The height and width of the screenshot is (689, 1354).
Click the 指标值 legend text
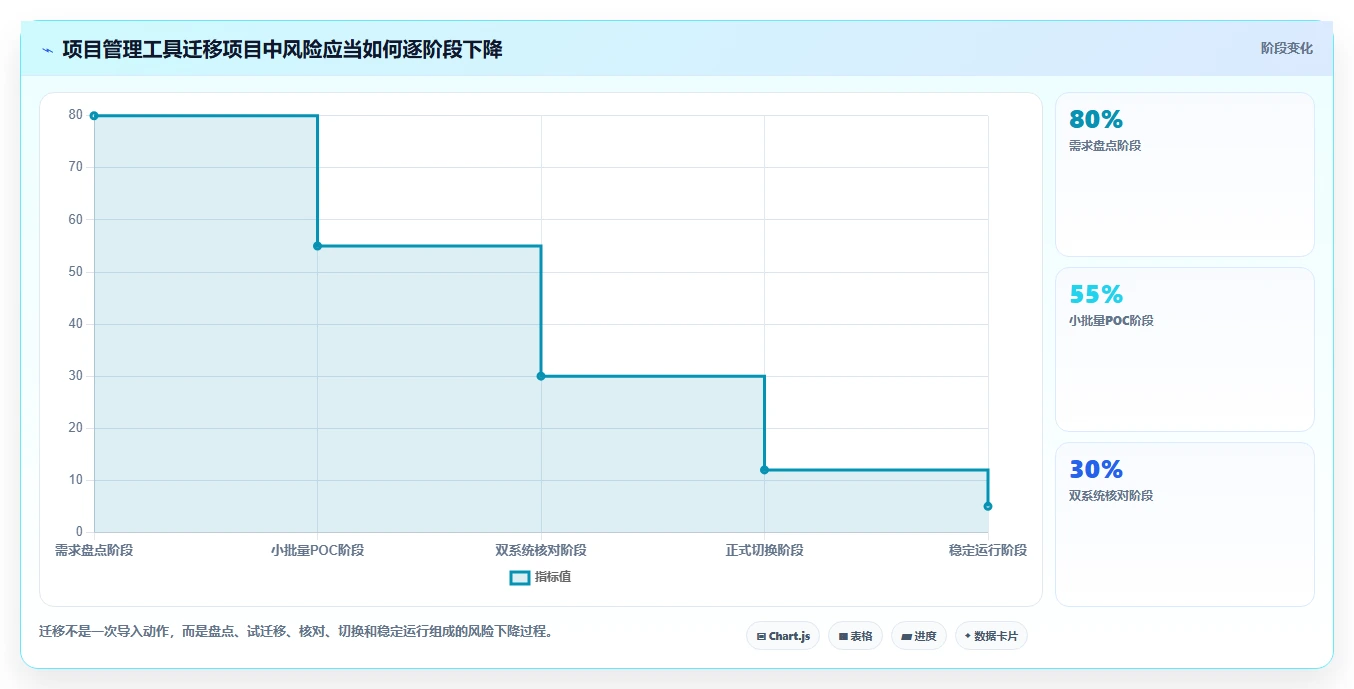553,577
